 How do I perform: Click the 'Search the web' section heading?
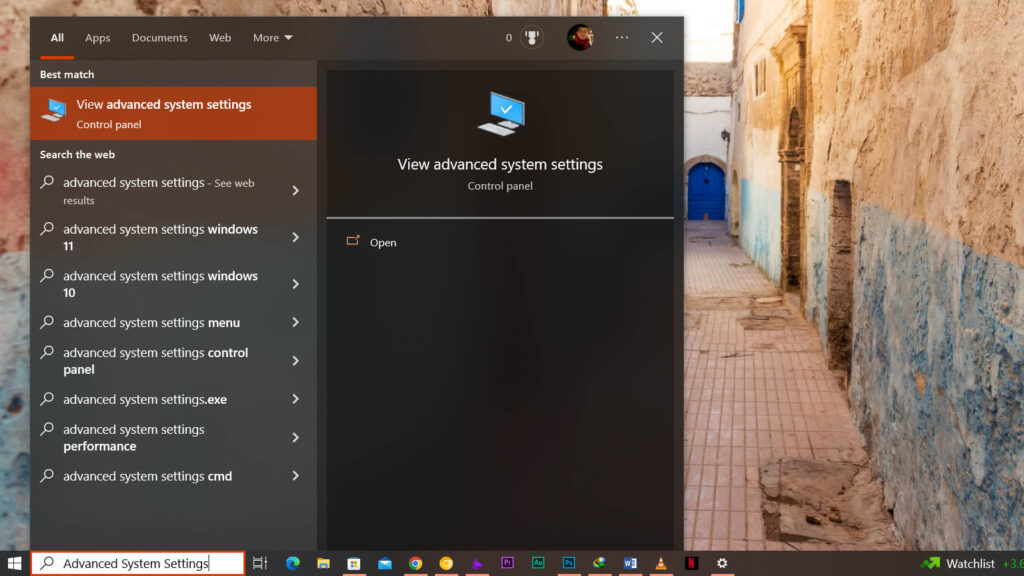pos(77,155)
